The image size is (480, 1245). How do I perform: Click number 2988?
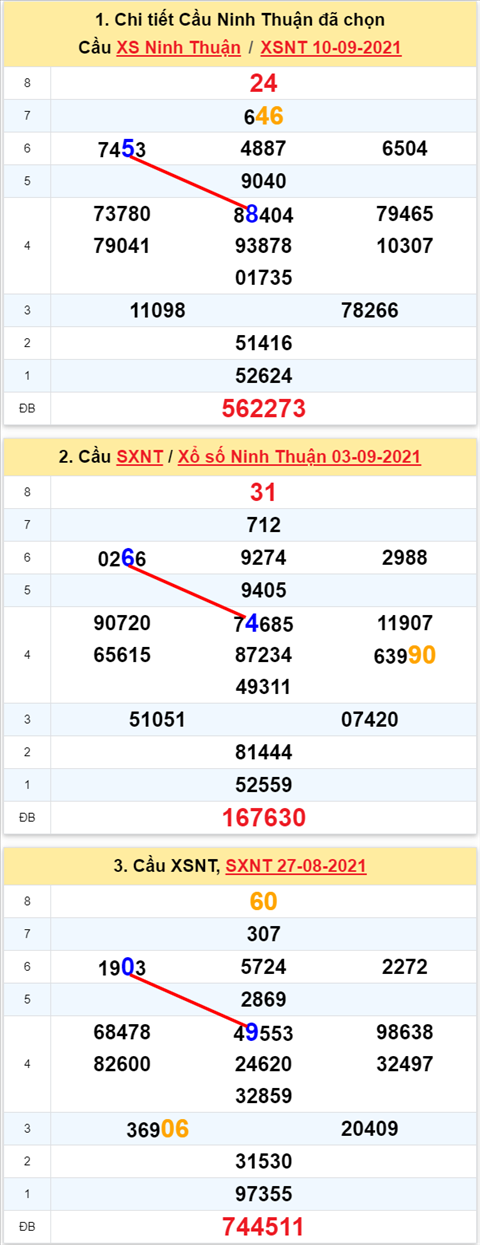click(405, 558)
